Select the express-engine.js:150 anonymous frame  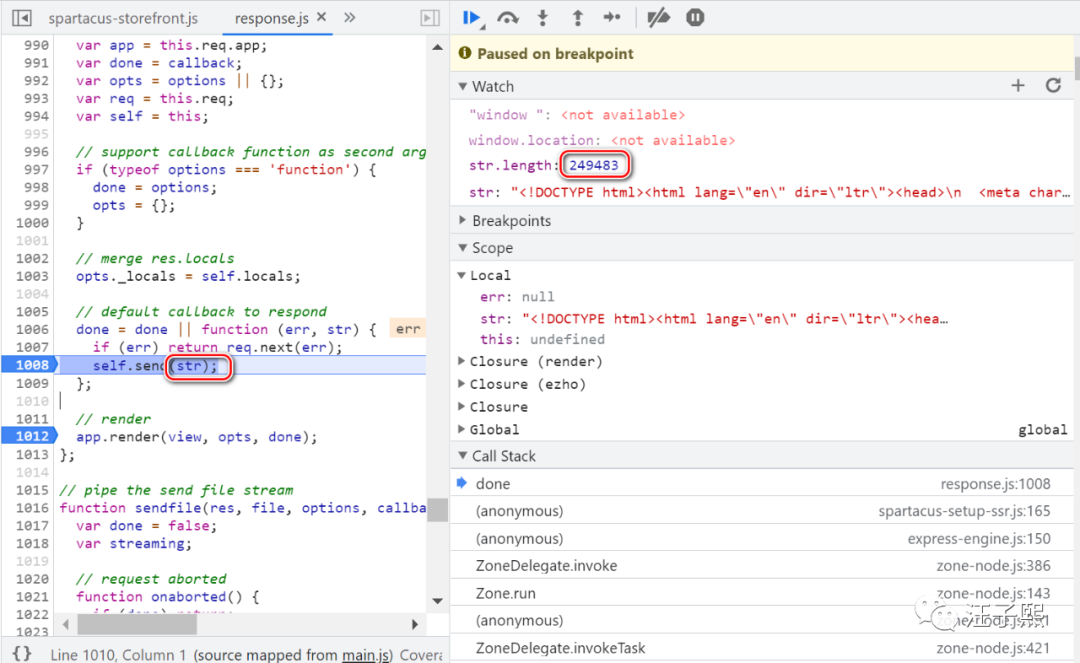point(762,538)
